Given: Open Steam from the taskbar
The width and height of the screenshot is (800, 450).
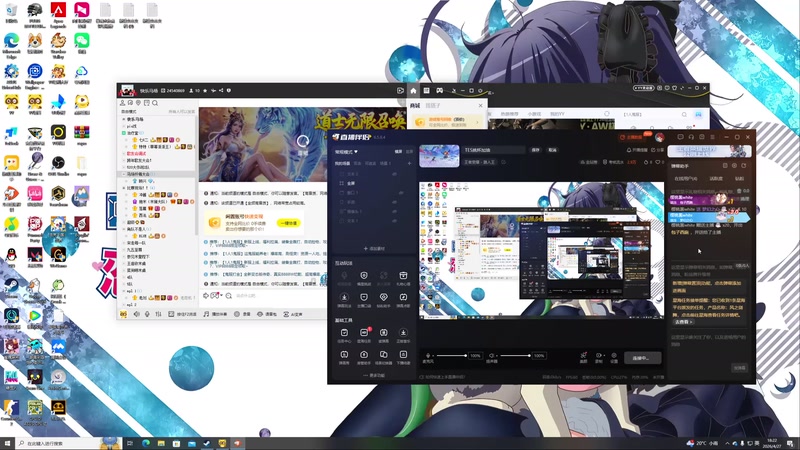Looking at the screenshot, I should (x=207, y=443).
